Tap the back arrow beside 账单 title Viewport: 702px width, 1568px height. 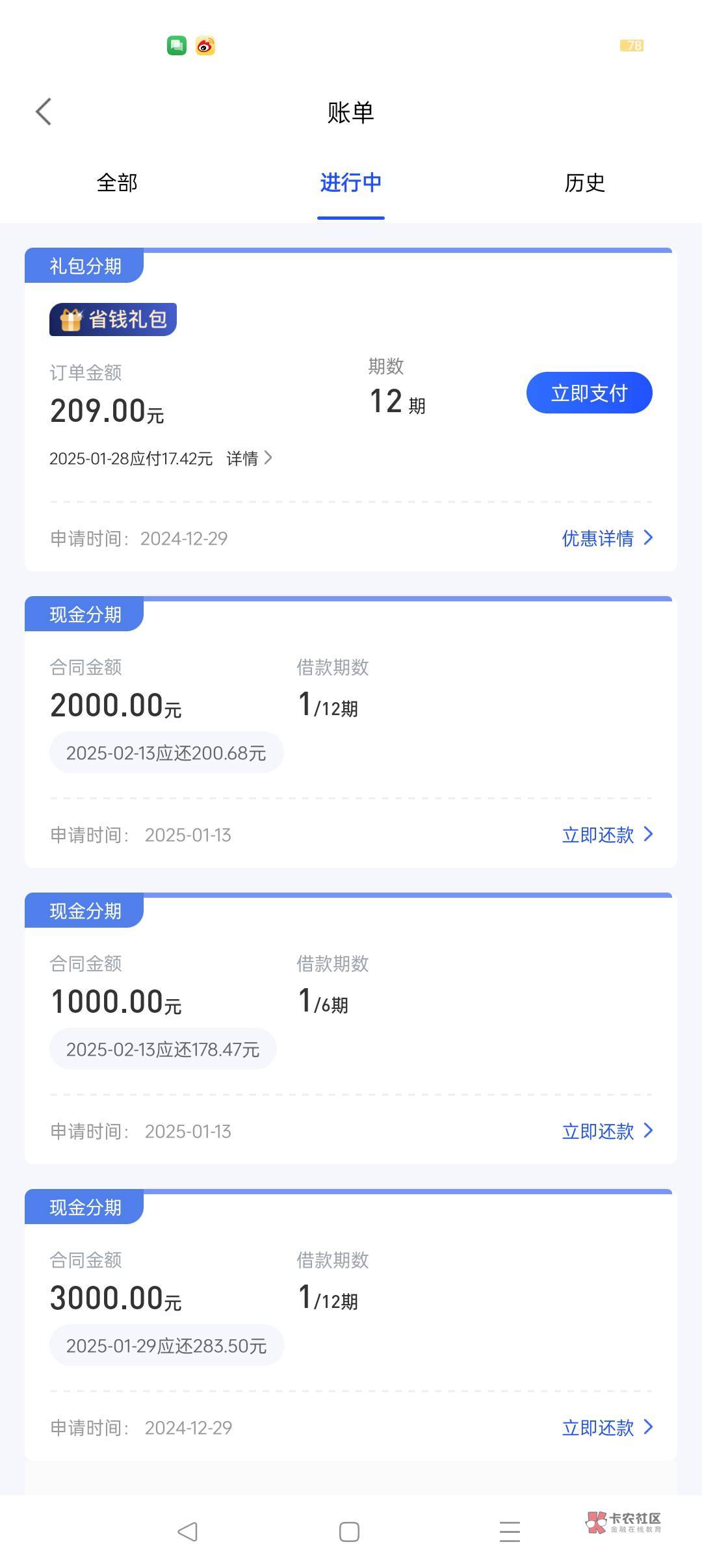tap(44, 112)
